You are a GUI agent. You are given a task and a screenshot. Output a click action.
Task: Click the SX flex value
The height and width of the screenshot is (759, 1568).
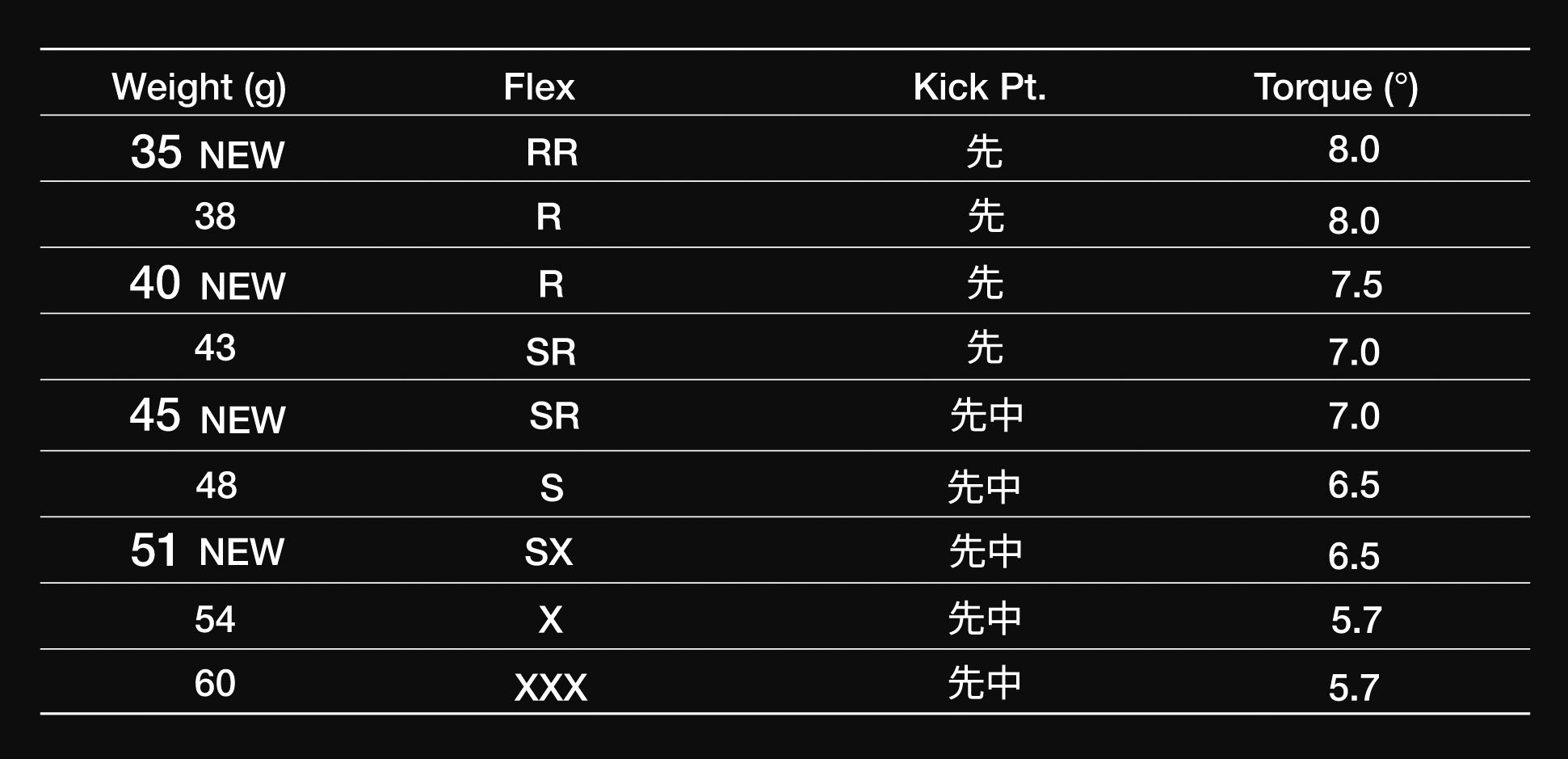[549, 552]
